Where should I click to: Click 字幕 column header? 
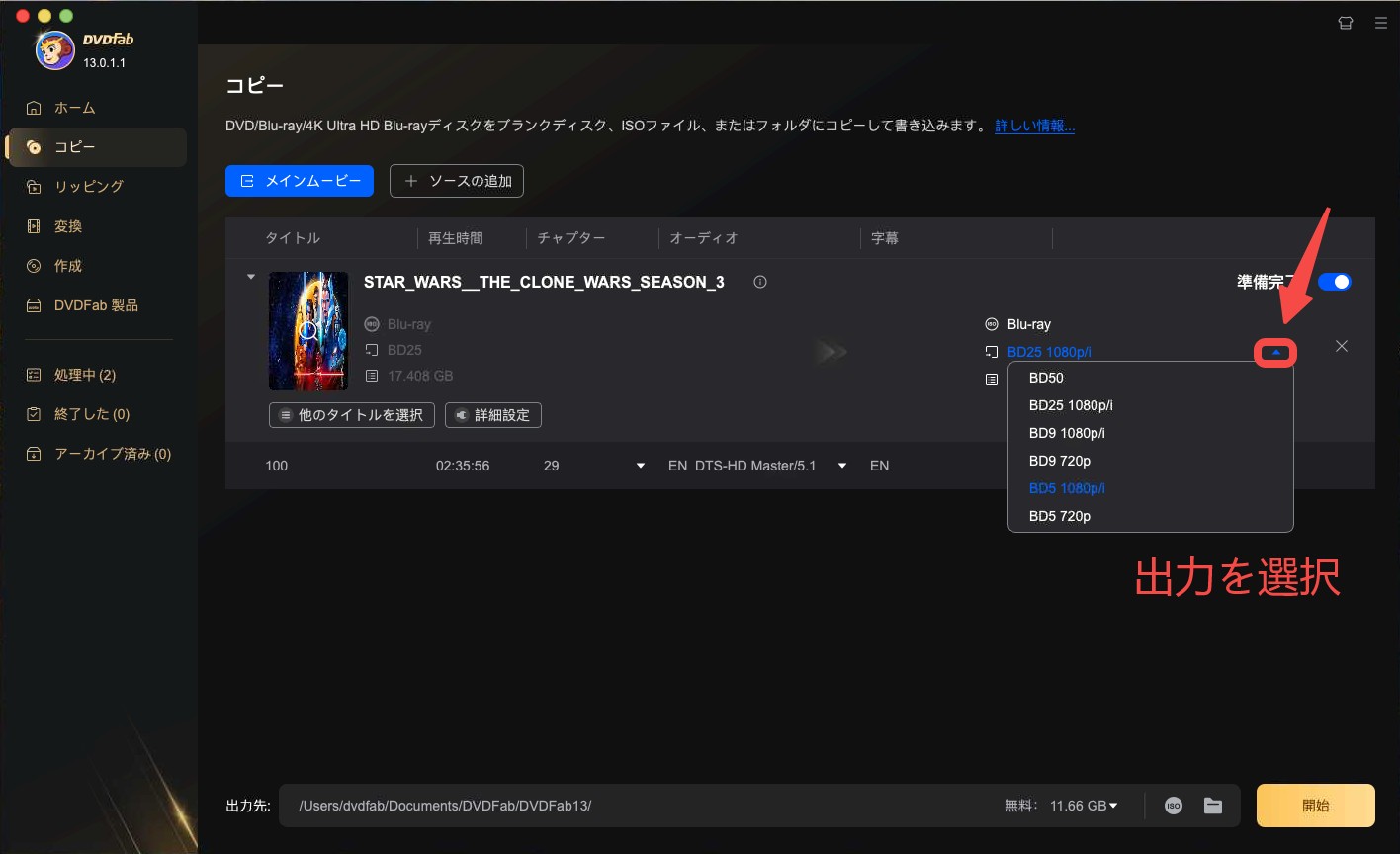(885, 238)
